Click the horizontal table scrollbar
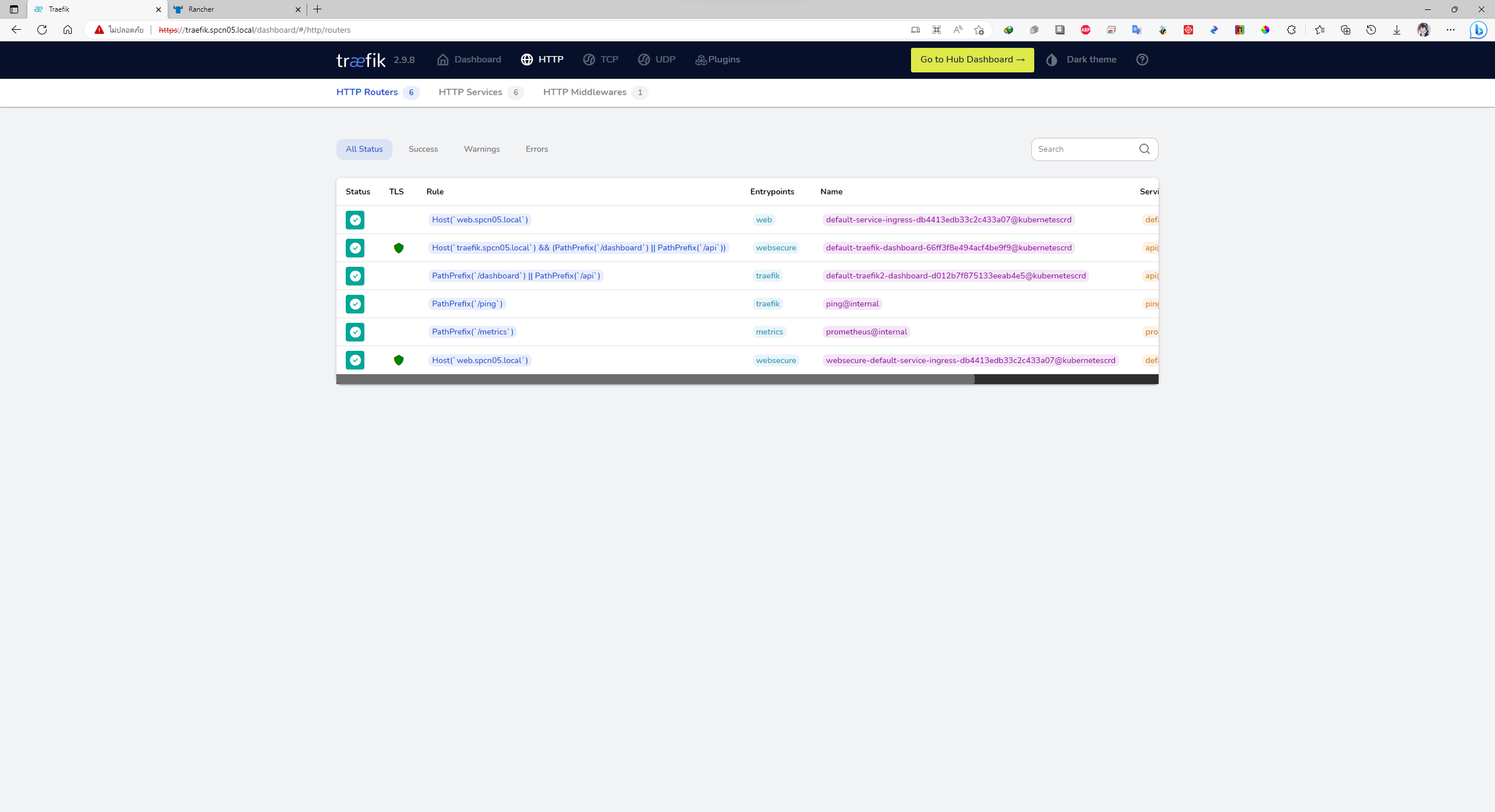 [x=655, y=379]
